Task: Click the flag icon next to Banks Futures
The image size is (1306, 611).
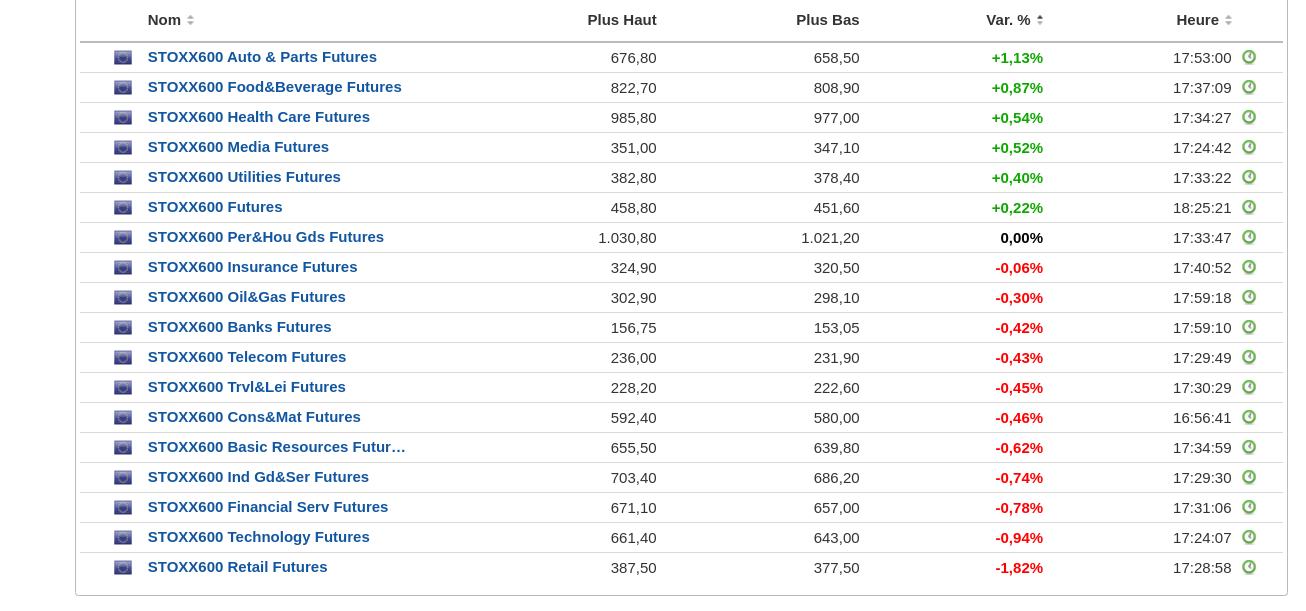Action: point(123,328)
